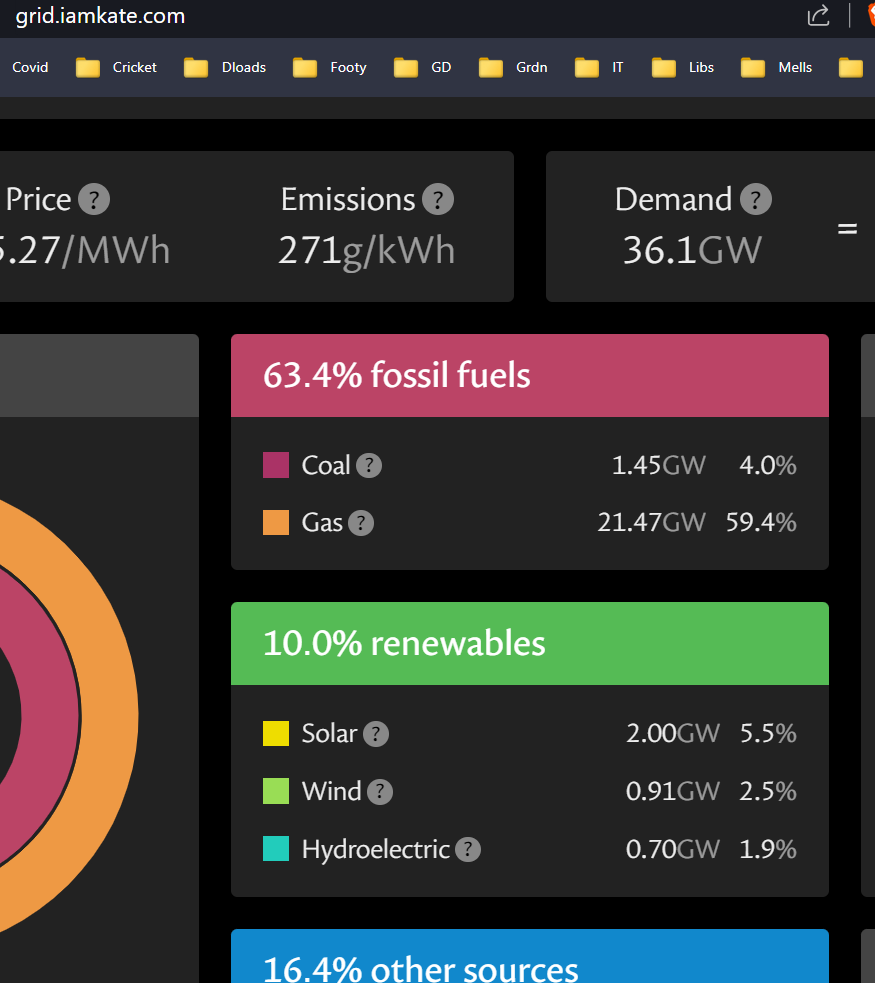Open the Demand help icon
Viewport: 875px width, 983px height.
pos(756,199)
